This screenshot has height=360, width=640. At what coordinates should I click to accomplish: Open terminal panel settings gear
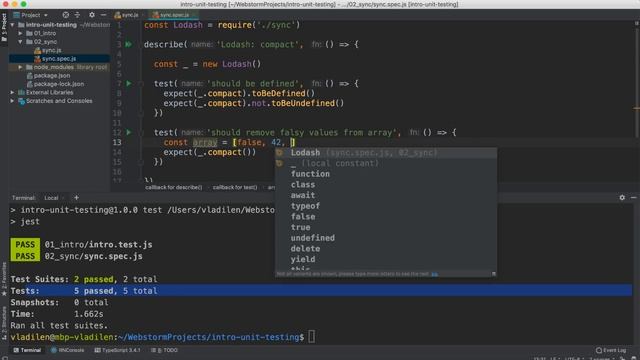tap(622, 198)
